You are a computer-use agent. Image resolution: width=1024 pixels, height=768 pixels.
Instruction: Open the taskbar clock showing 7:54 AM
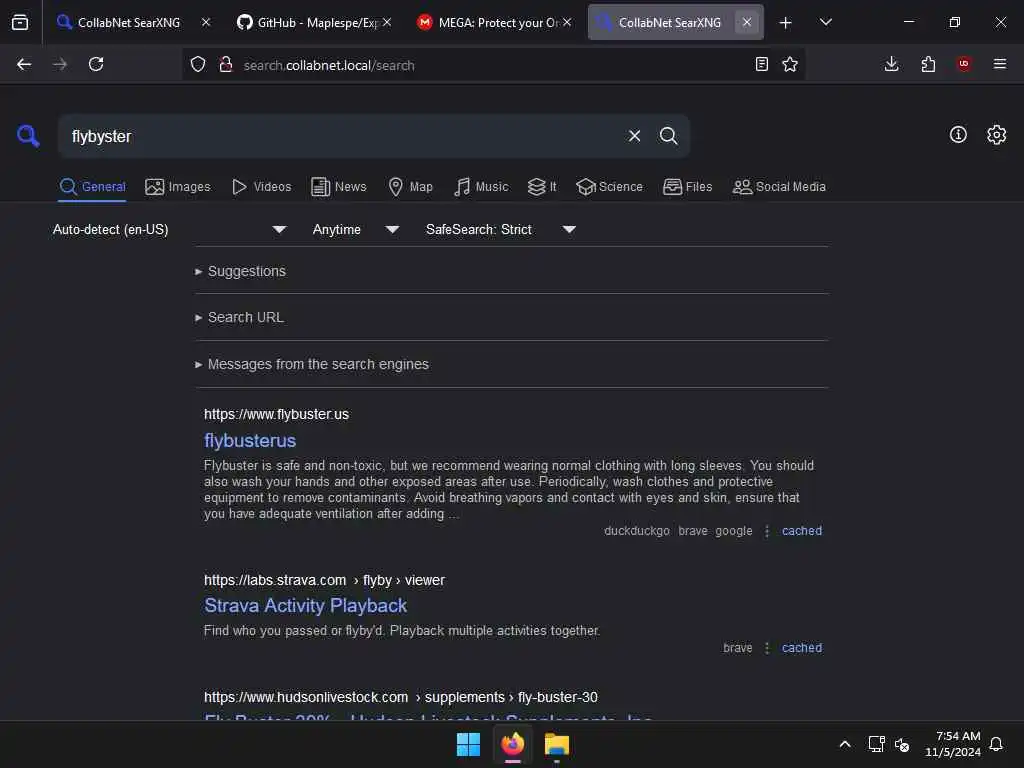953,744
